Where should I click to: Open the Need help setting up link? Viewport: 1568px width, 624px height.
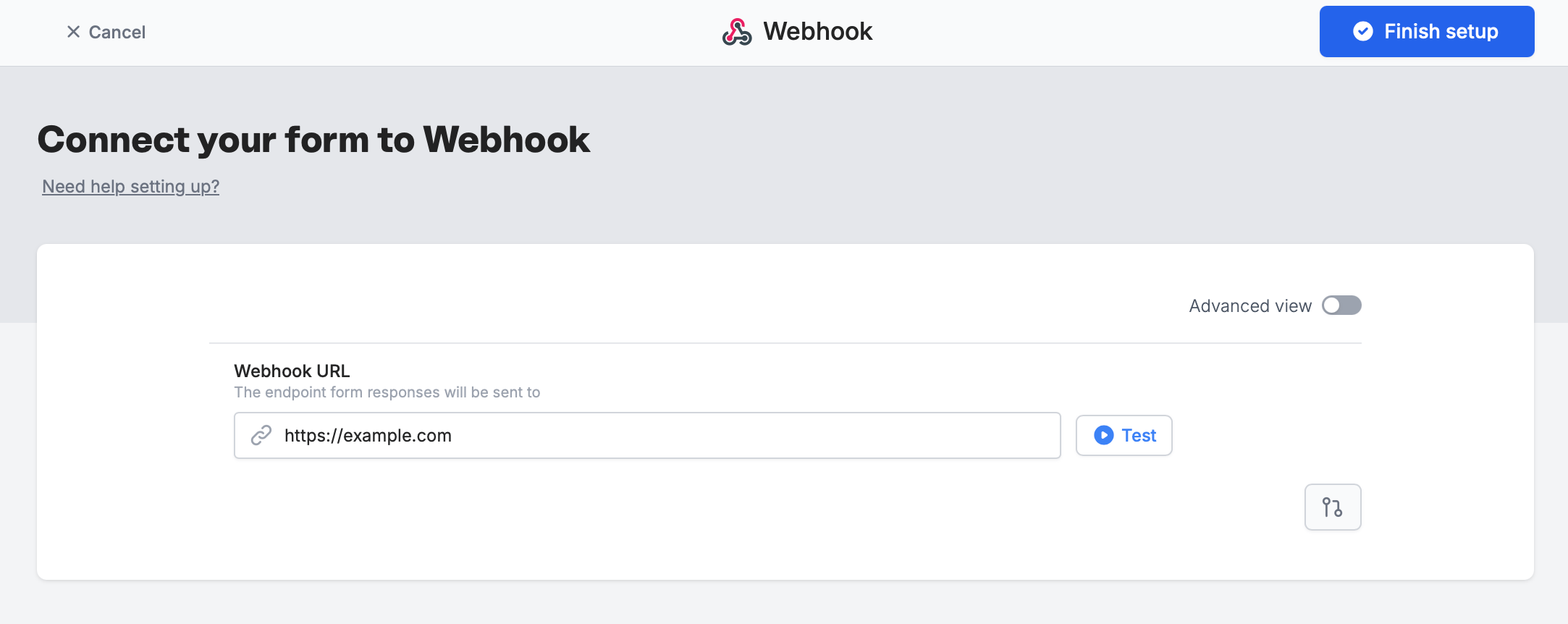point(130,187)
